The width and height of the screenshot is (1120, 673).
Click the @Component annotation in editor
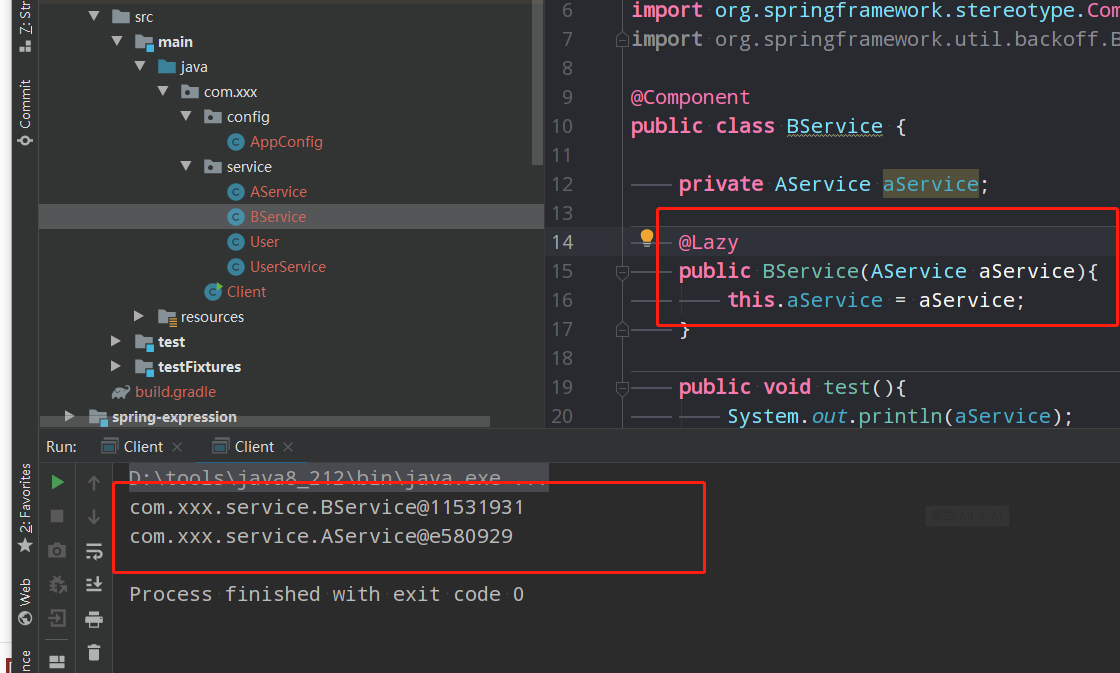(x=690, y=97)
